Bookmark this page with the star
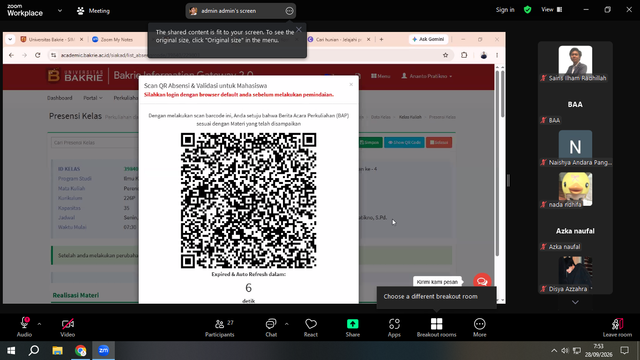The width and height of the screenshot is (640, 360). [445, 55]
